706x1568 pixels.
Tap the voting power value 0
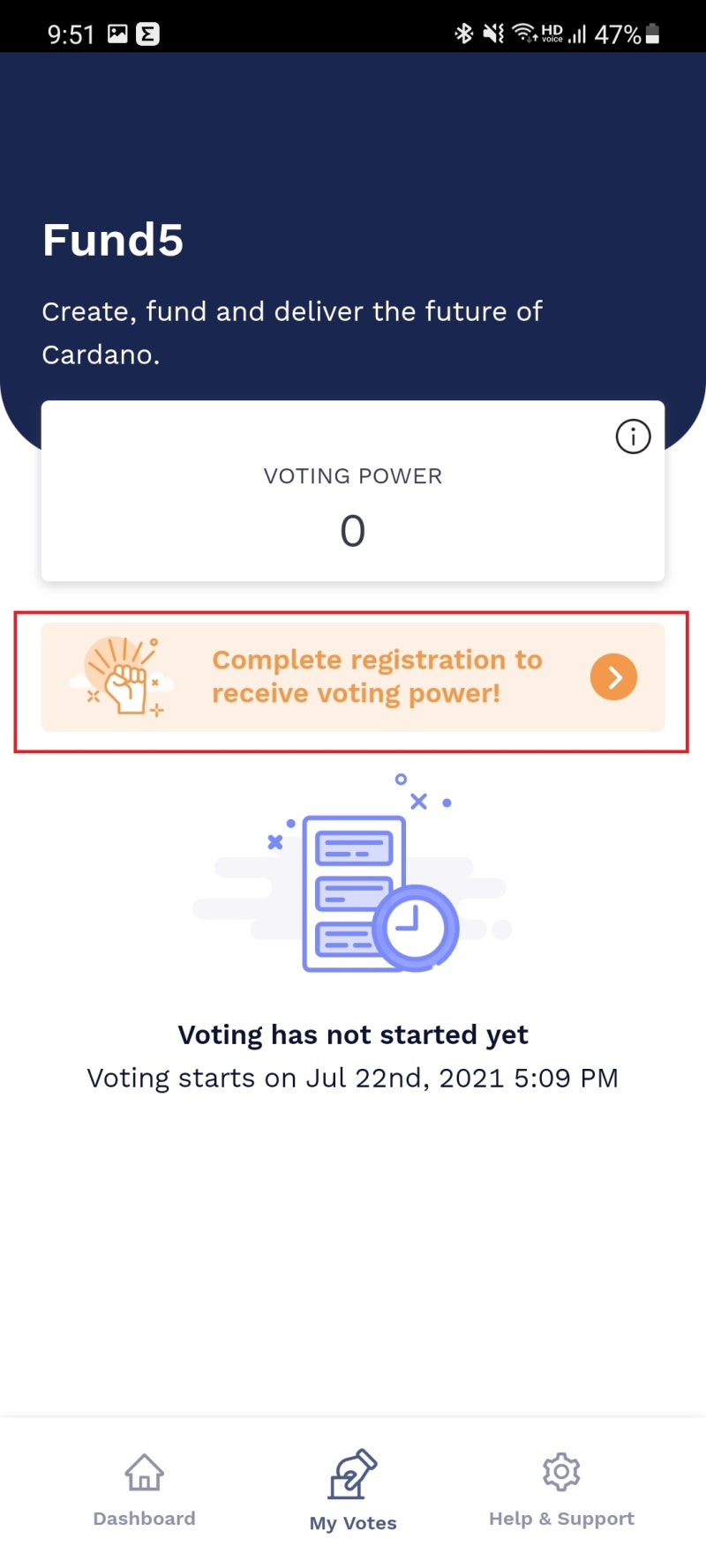353,531
